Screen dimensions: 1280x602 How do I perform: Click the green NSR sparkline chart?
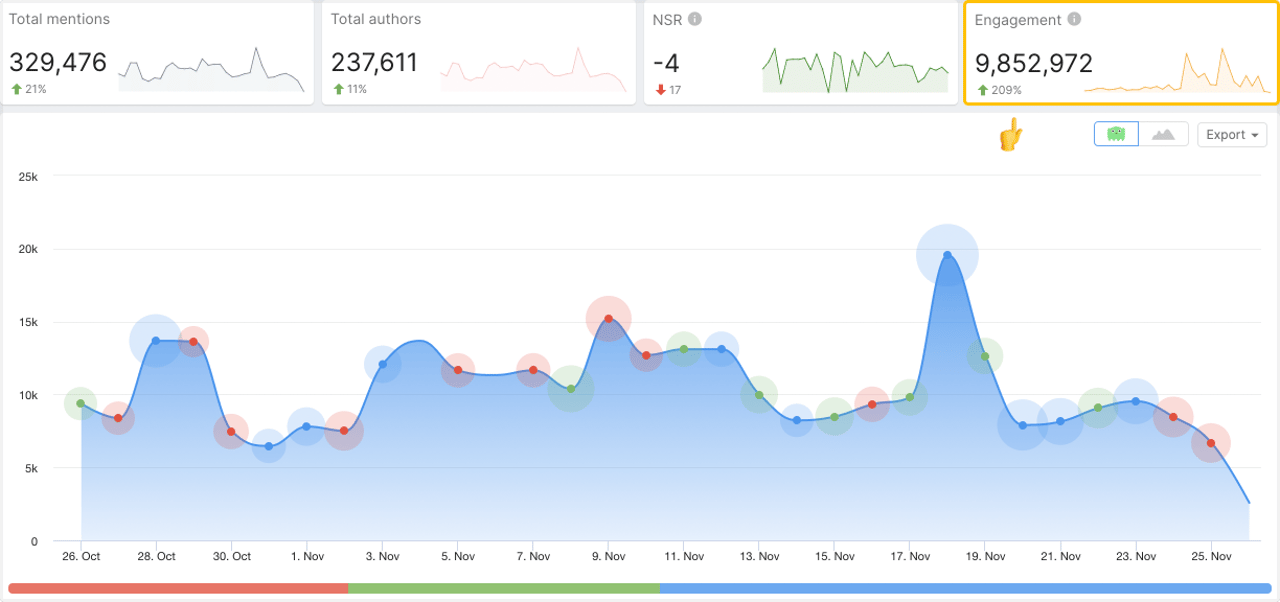coord(855,70)
